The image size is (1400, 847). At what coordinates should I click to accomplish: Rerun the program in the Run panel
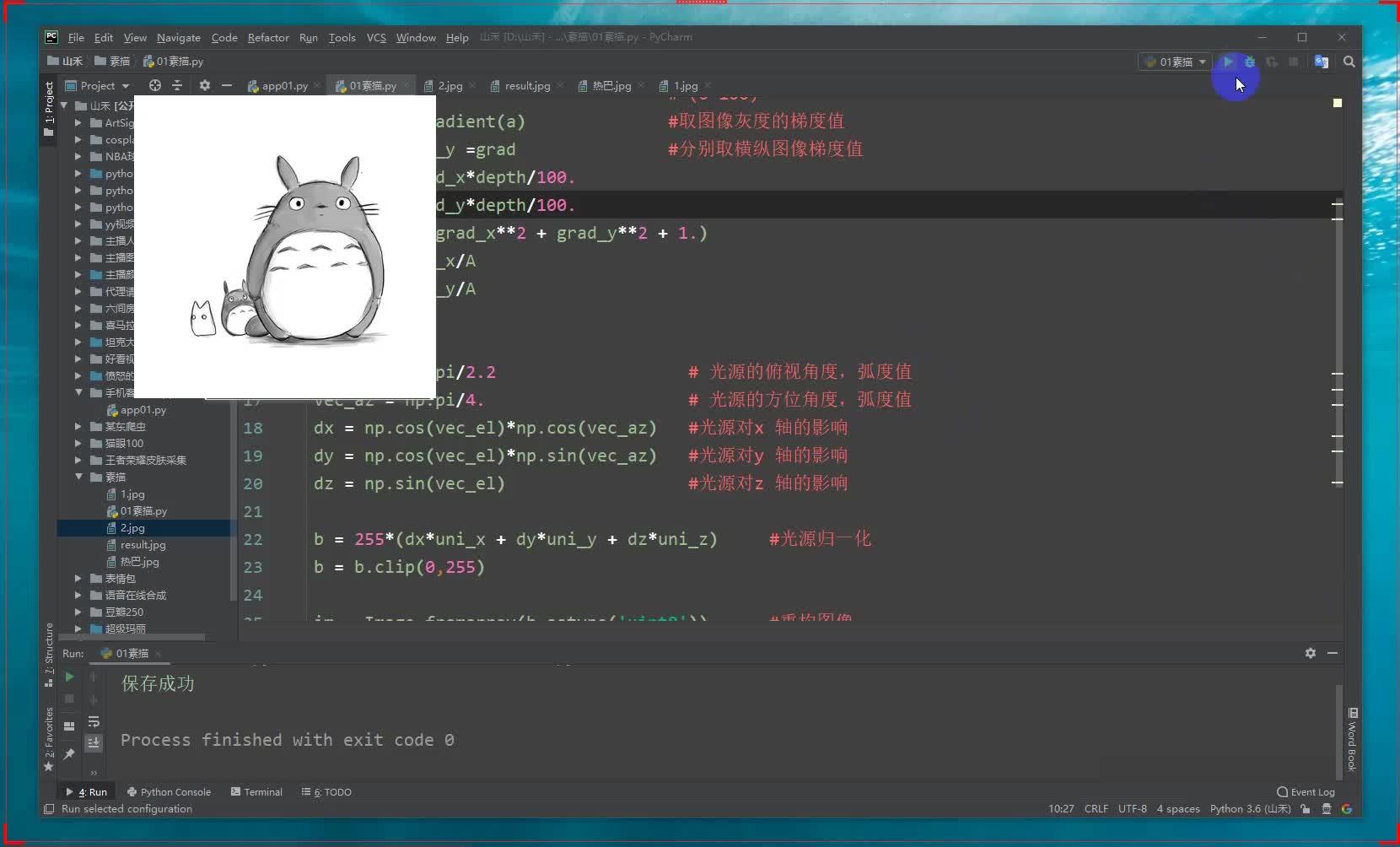pyautogui.click(x=68, y=677)
